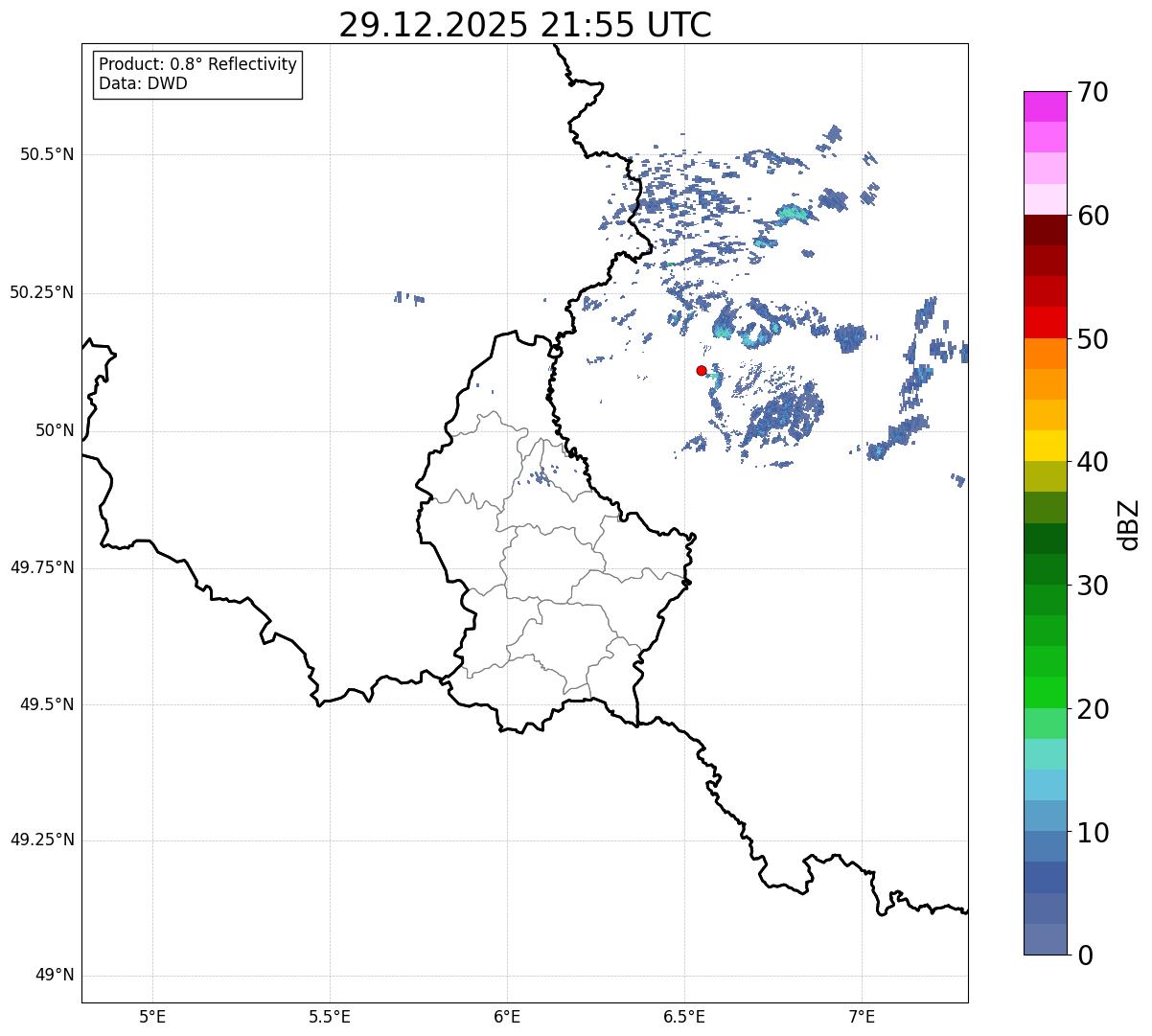Click the 49.75°N latitude label
1152x1036 pixels.
click(41, 567)
